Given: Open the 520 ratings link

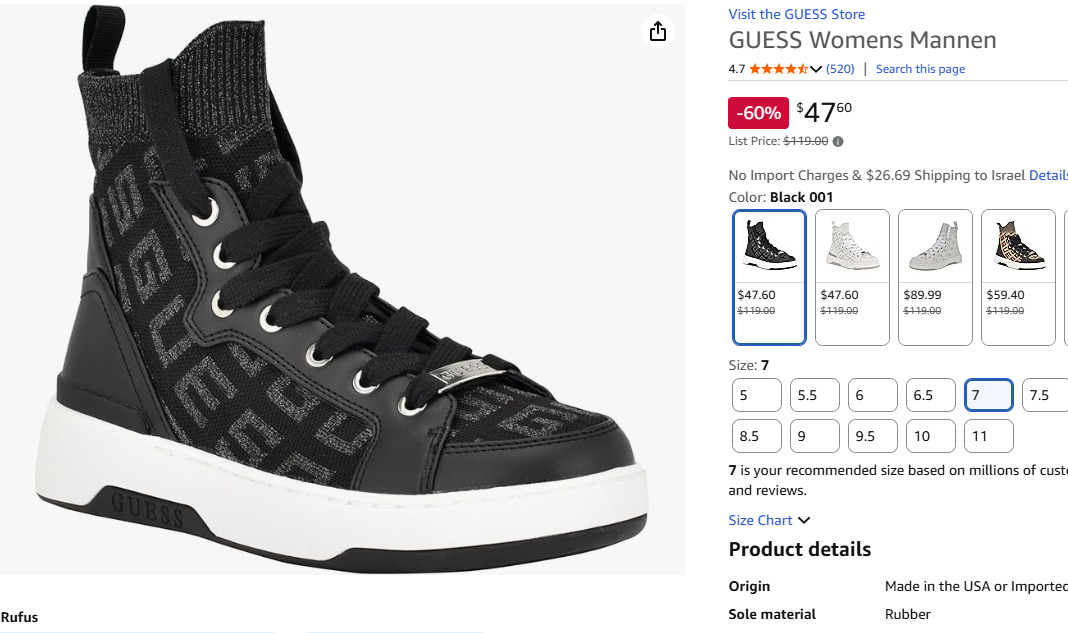Looking at the screenshot, I should point(840,69).
